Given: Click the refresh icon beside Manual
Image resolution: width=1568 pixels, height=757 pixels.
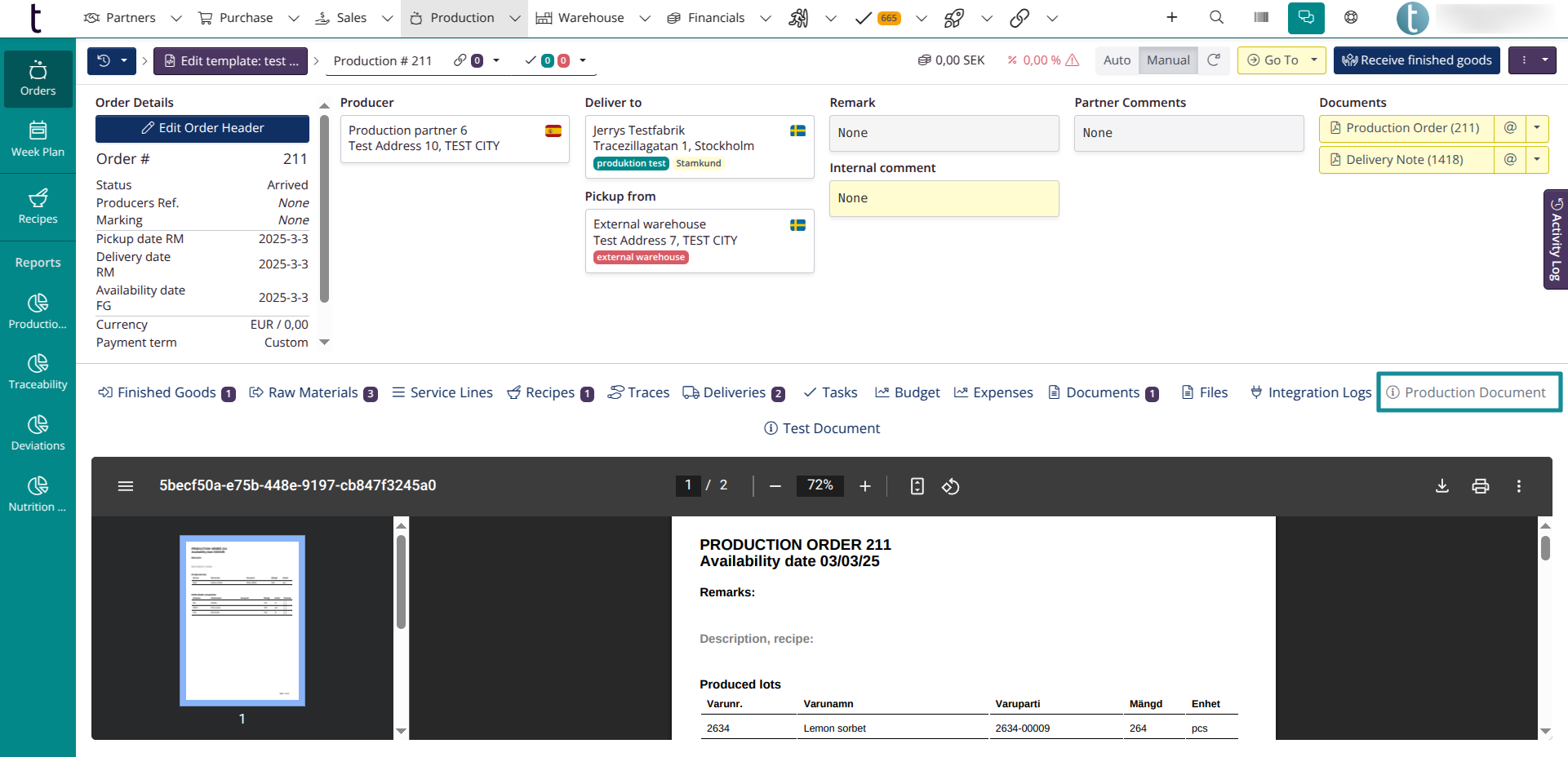Looking at the screenshot, I should click(x=1214, y=60).
